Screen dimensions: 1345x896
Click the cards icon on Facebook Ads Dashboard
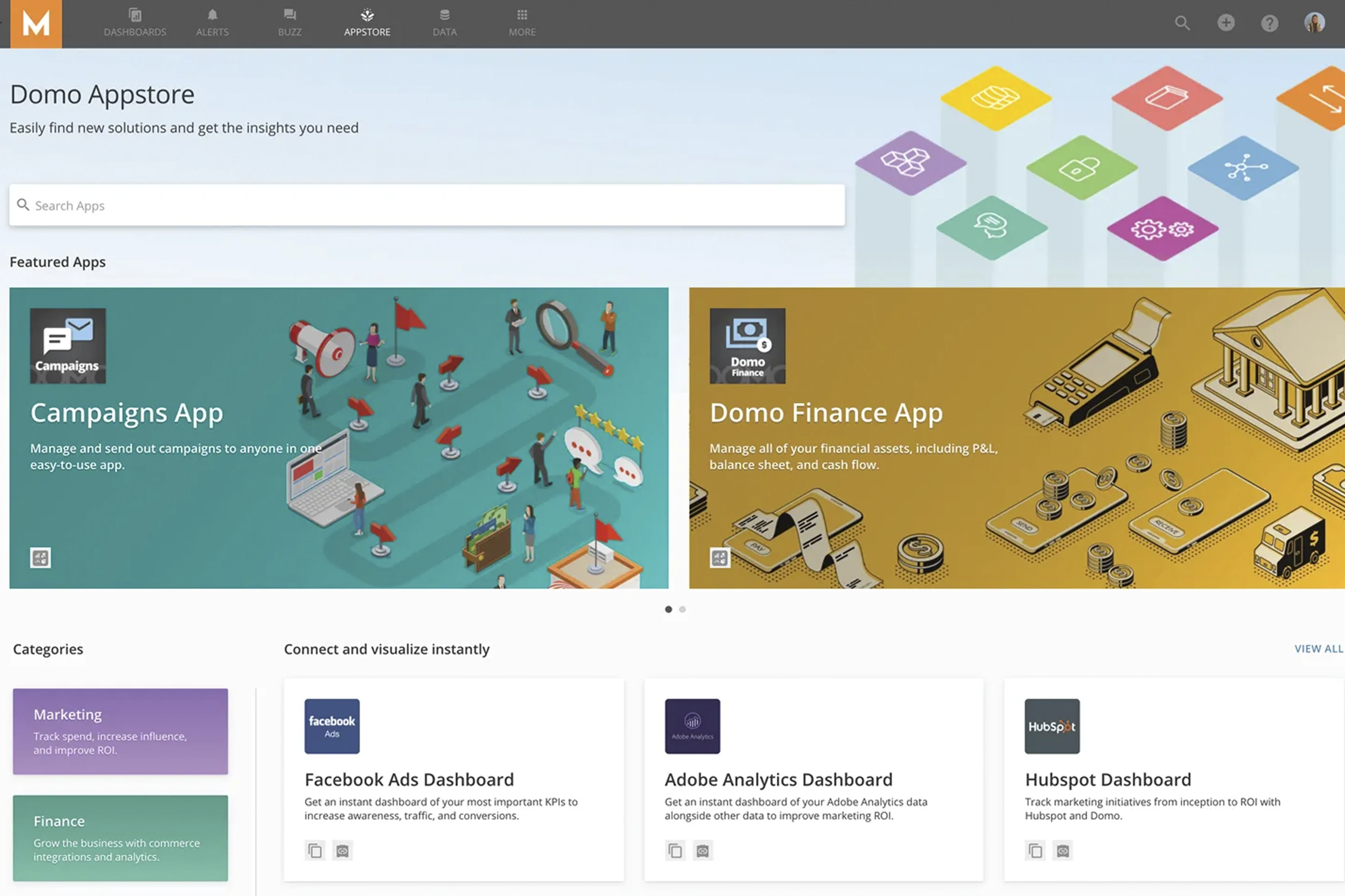pyautogui.click(x=315, y=851)
